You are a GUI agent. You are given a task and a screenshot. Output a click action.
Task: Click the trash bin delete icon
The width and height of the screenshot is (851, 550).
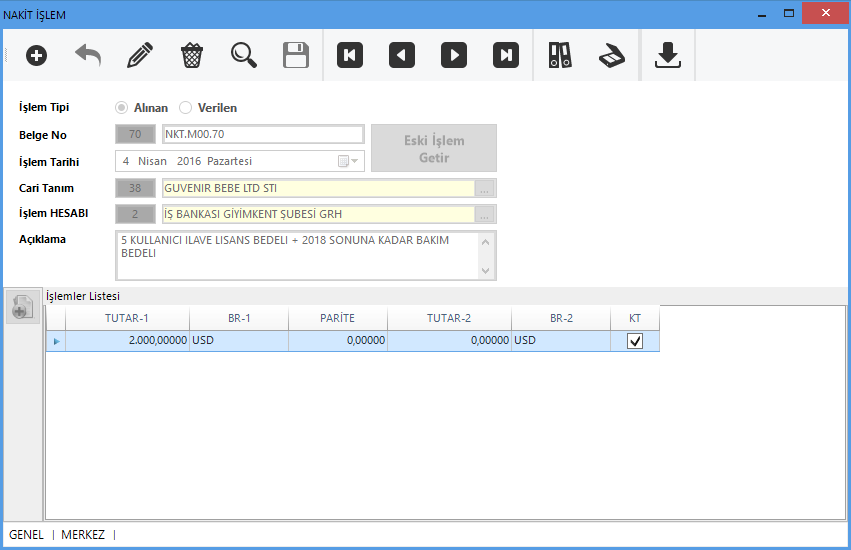[192, 55]
